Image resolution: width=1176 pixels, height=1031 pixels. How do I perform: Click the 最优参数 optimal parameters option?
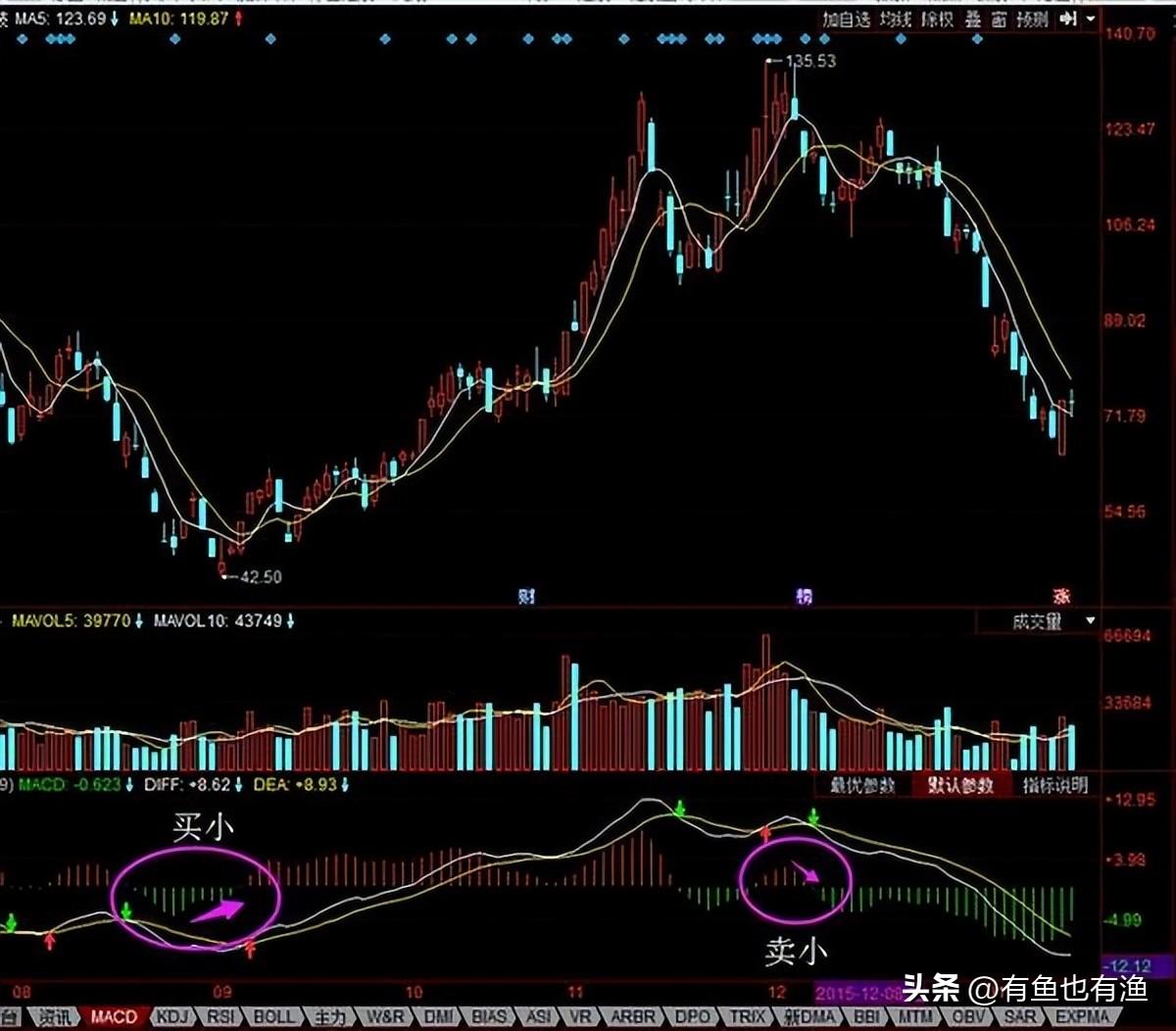click(x=862, y=785)
